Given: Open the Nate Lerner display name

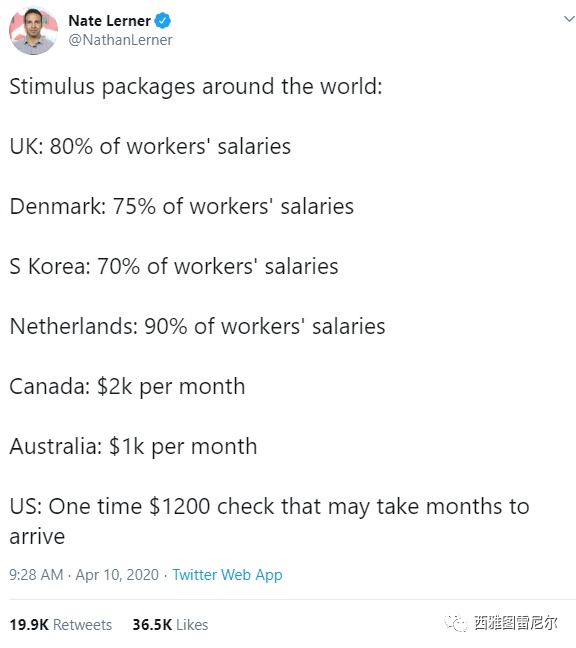Looking at the screenshot, I should (109, 21).
